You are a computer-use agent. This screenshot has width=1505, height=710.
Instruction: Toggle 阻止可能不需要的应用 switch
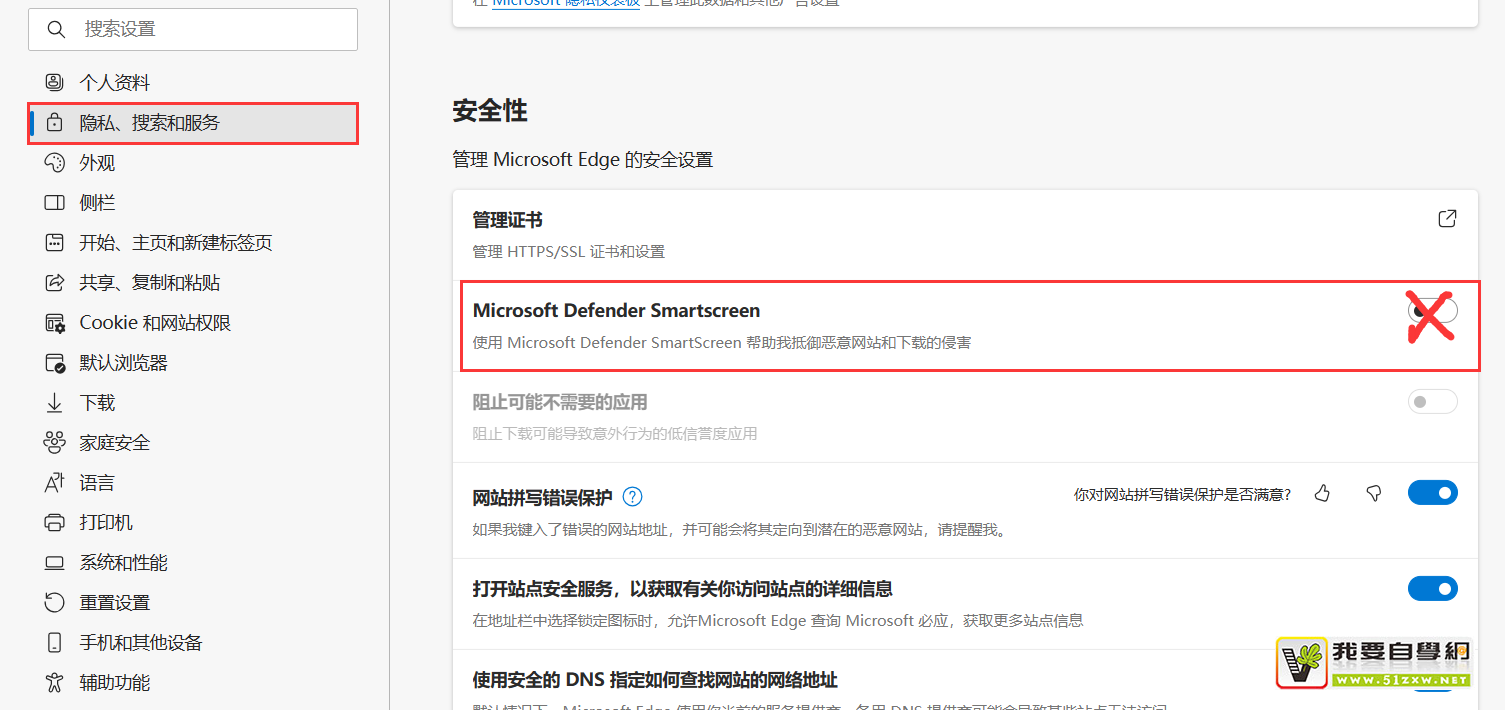(1432, 402)
